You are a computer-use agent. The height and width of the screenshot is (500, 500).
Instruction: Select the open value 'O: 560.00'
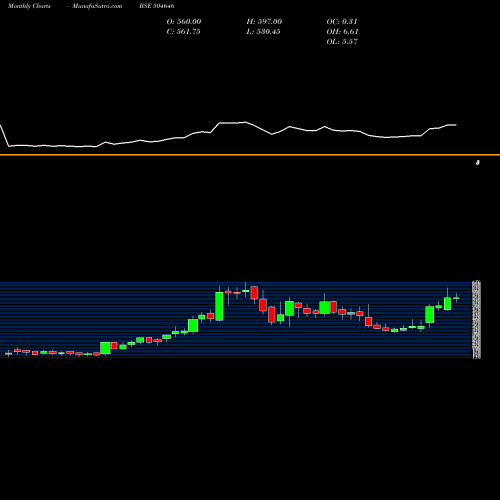click(x=184, y=22)
